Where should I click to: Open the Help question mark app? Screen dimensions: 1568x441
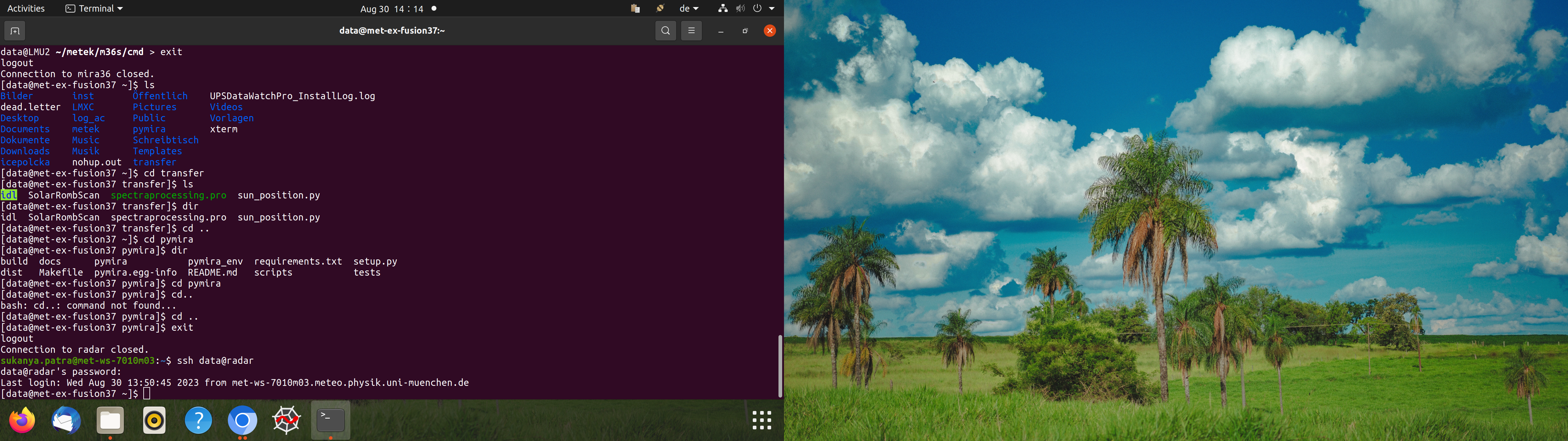click(x=198, y=420)
